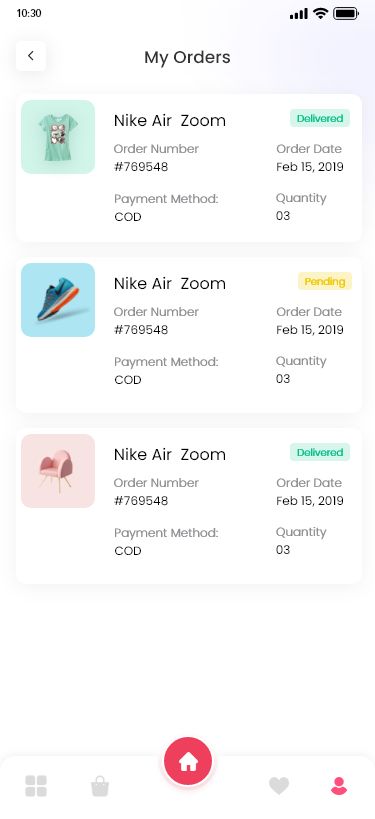Open the second Nike Air Zoom order title
375x819 pixels.
coord(170,284)
